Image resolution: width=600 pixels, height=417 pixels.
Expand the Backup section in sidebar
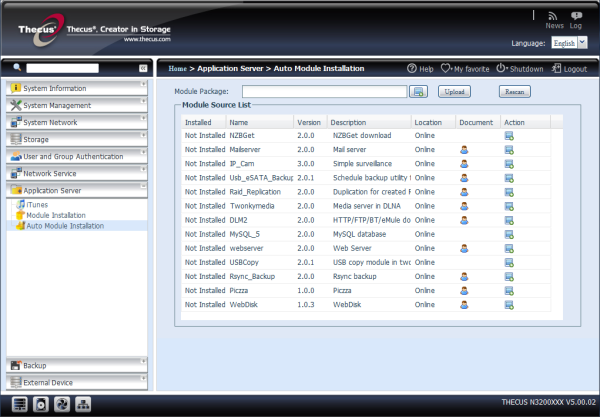point(75,365)
